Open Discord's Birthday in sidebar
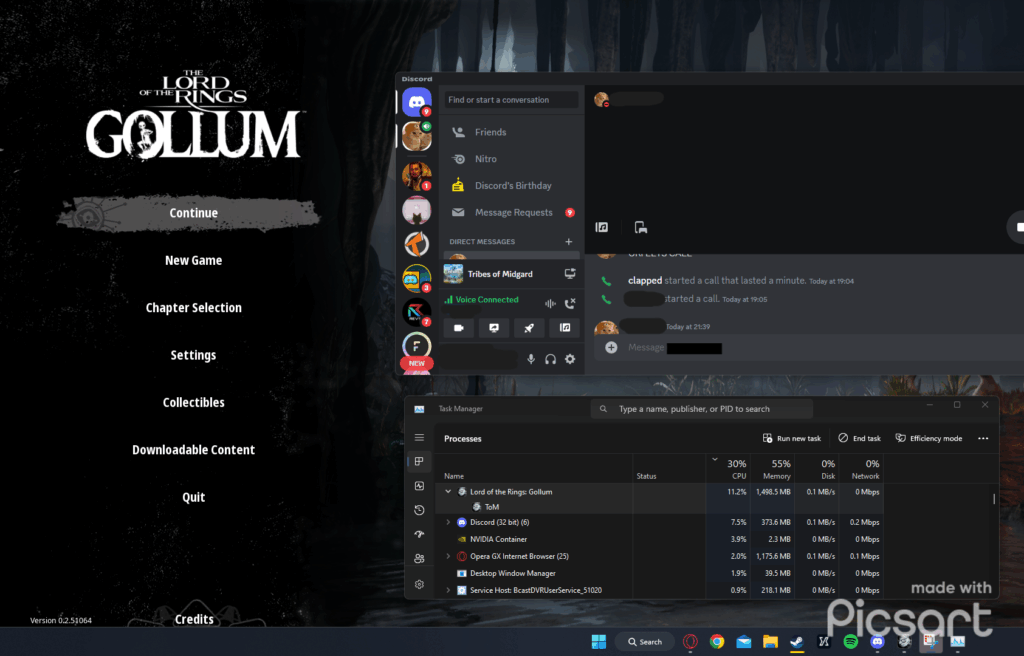This screenshot has width=1024, height=656. pyautogui.click(x=511, y=186)
